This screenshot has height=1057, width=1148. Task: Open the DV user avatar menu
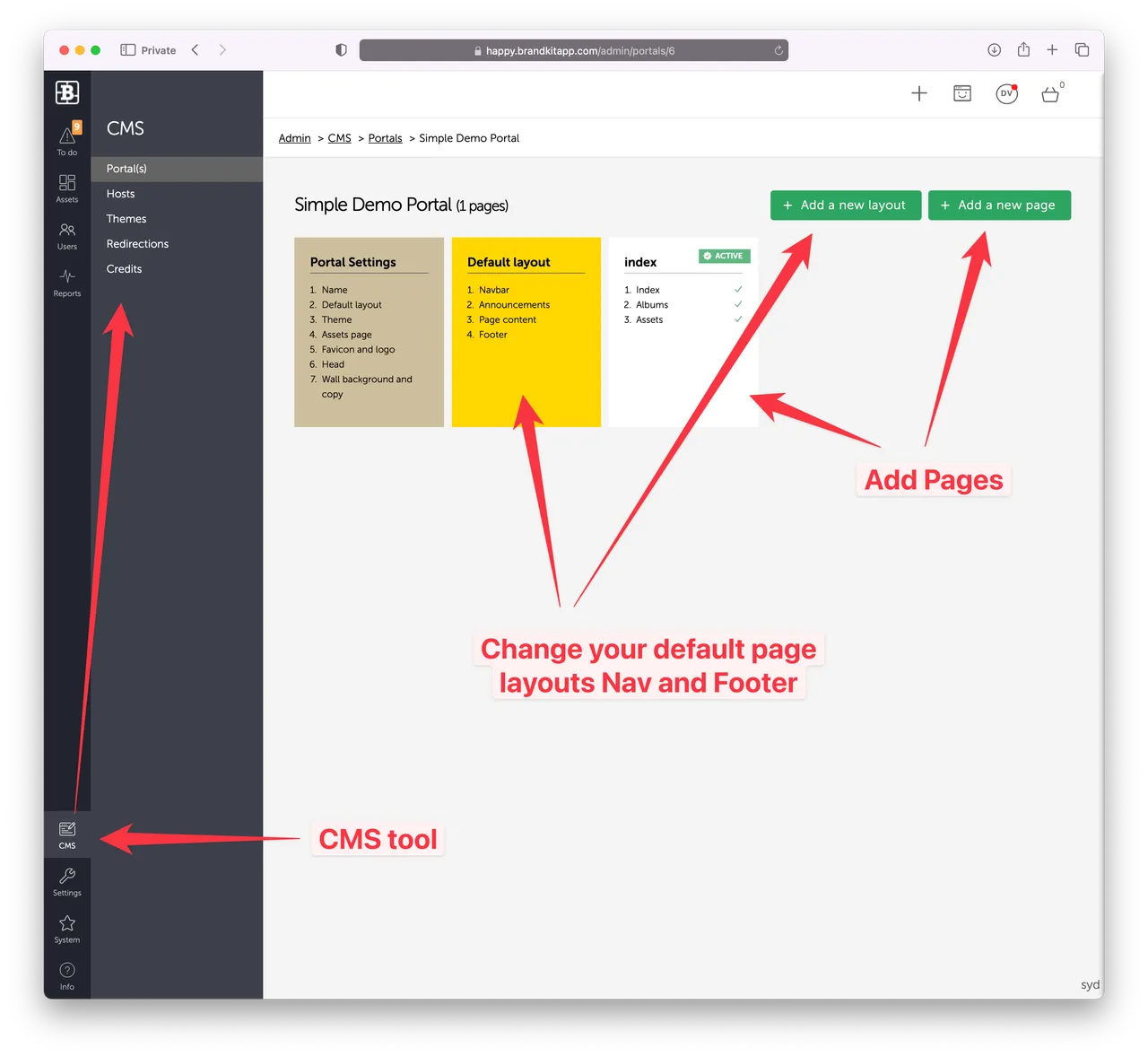(1006, 93)
